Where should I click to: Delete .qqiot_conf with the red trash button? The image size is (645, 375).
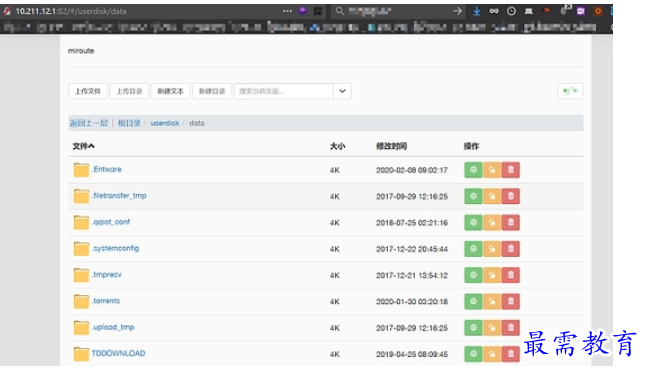pyautogui.click(x=511, y=222)
